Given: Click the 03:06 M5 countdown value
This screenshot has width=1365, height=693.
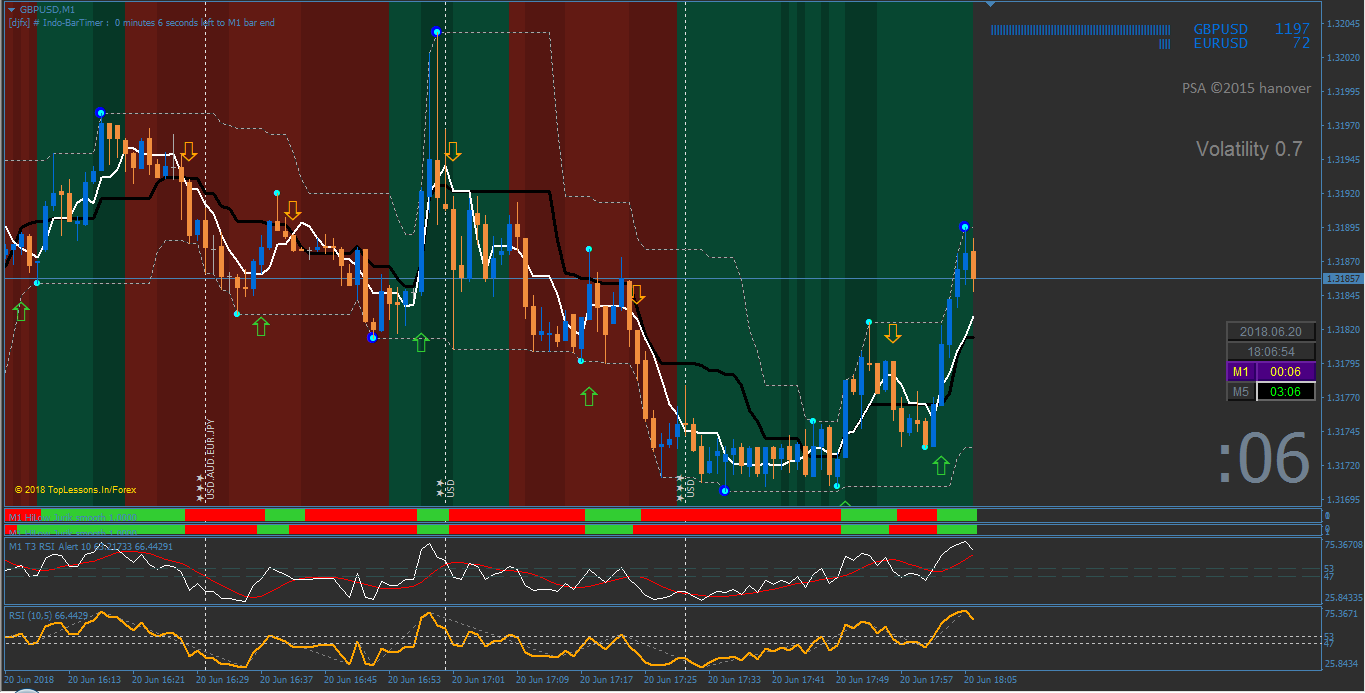Looking at the screenshot, I should (x=1285, y=392).
